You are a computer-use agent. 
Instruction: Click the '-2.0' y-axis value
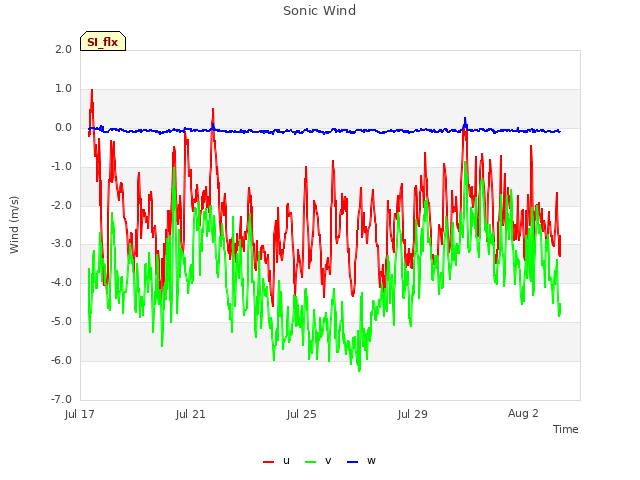[62, 205]
